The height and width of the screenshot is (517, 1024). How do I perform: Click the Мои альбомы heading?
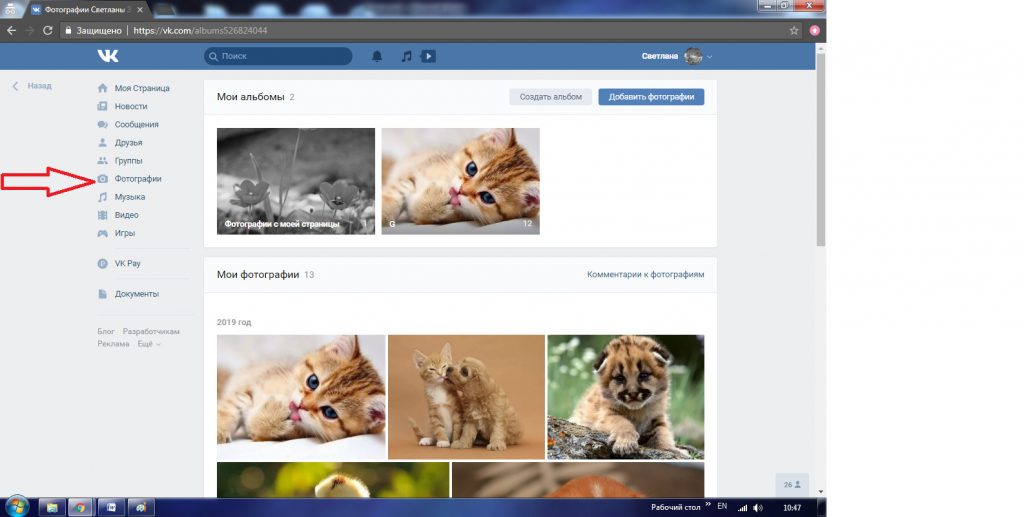[x=250, y=97]
